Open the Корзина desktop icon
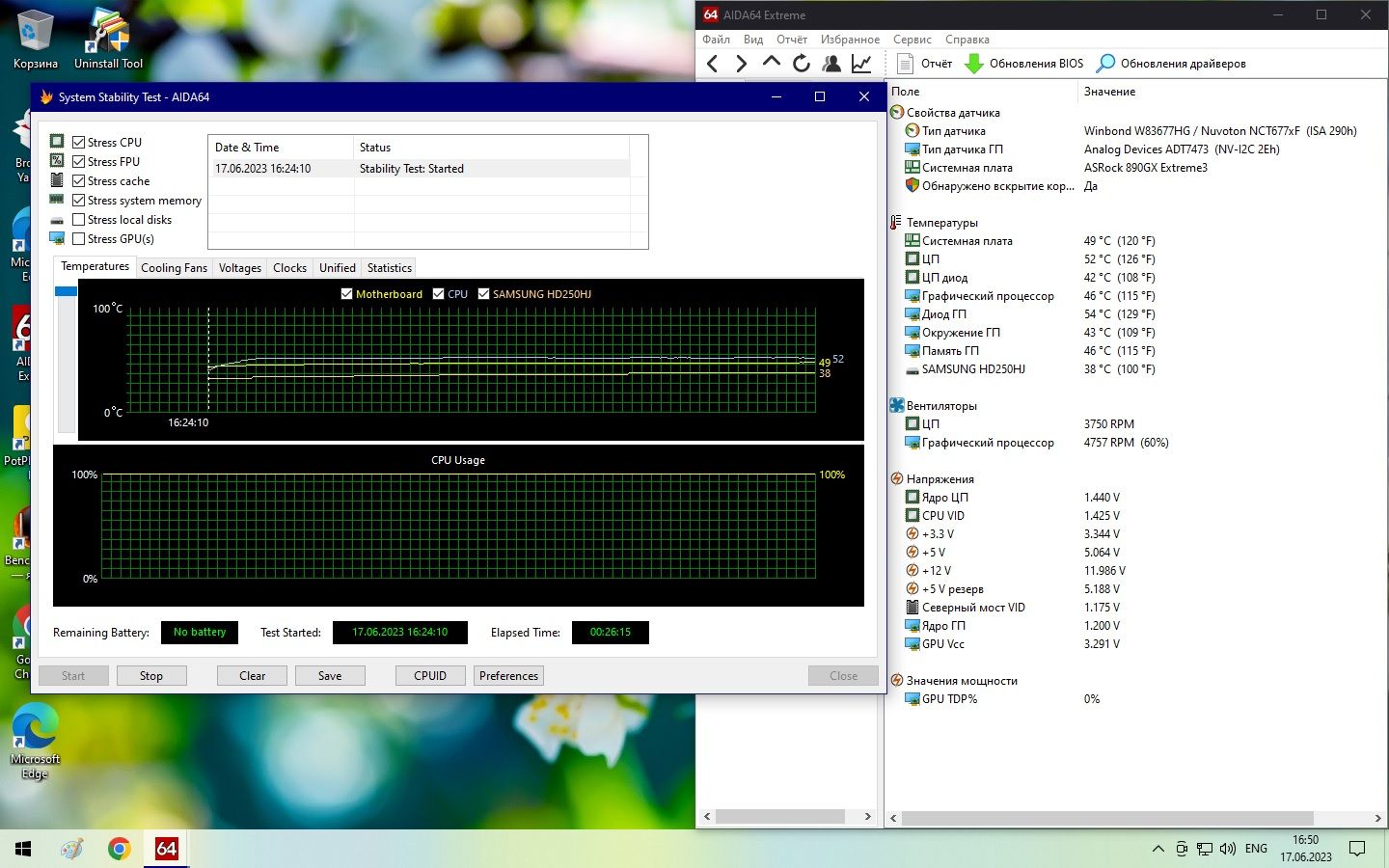Image resolution: width=1389 pixels, height=868 pixels. 36,39
